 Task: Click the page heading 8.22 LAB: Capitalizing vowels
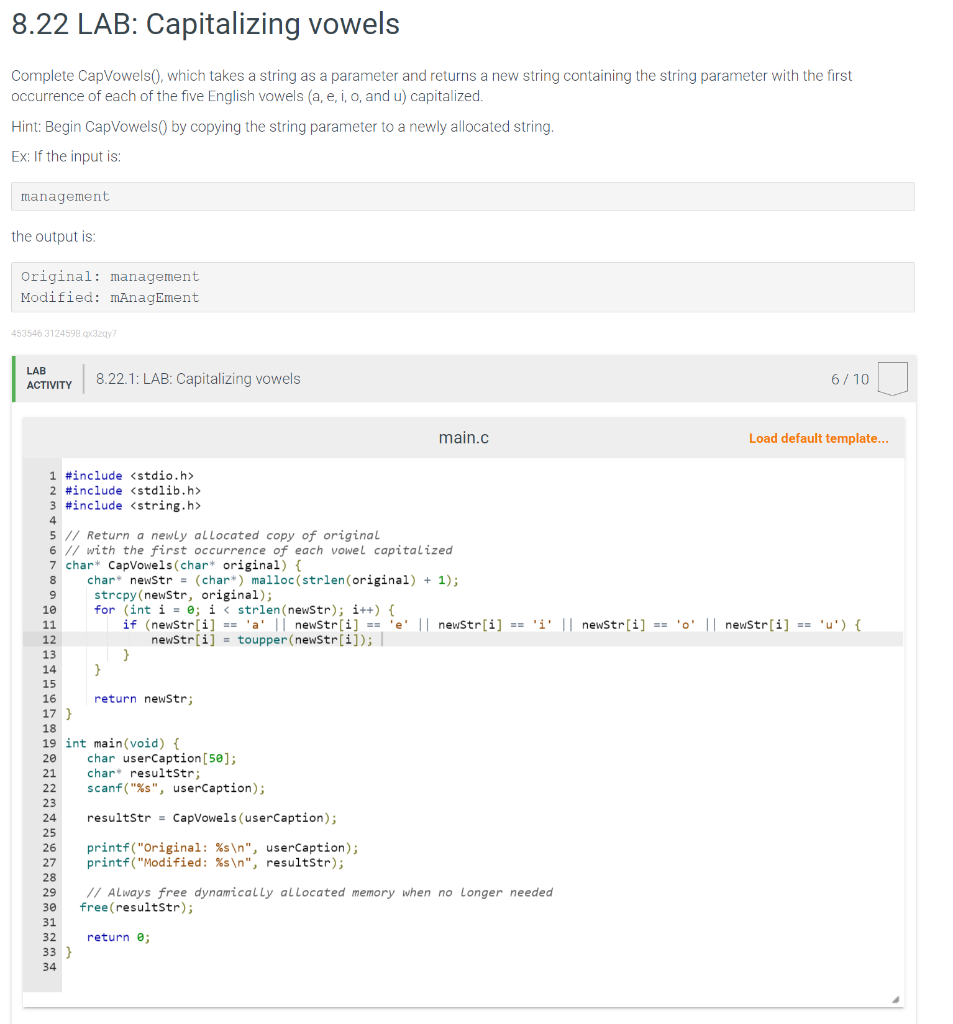click(x=203, y=24)
